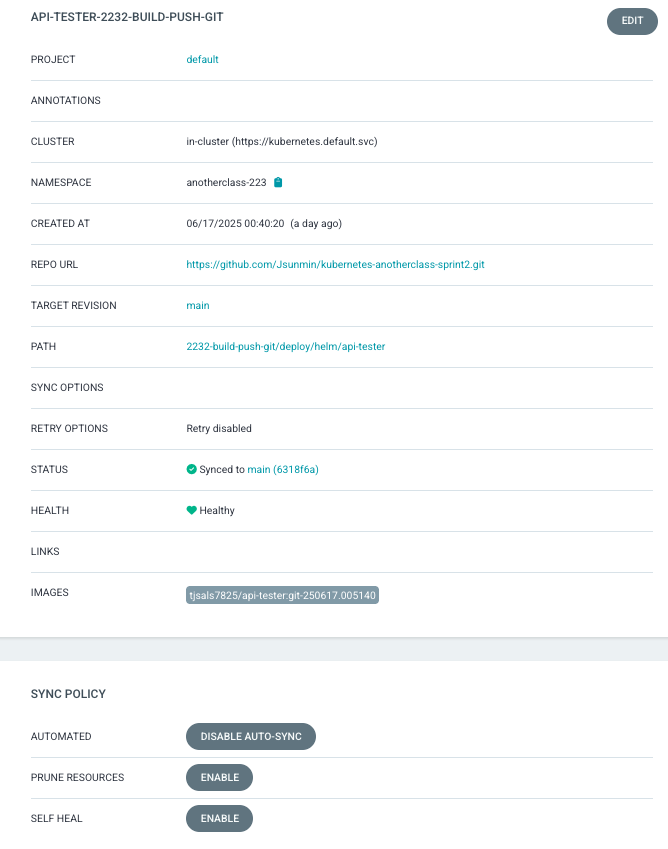The width and height of the screenshot is (668, 849).
Task: Click the synced revision main (6318f6a) link
Action: pos(283,469)
